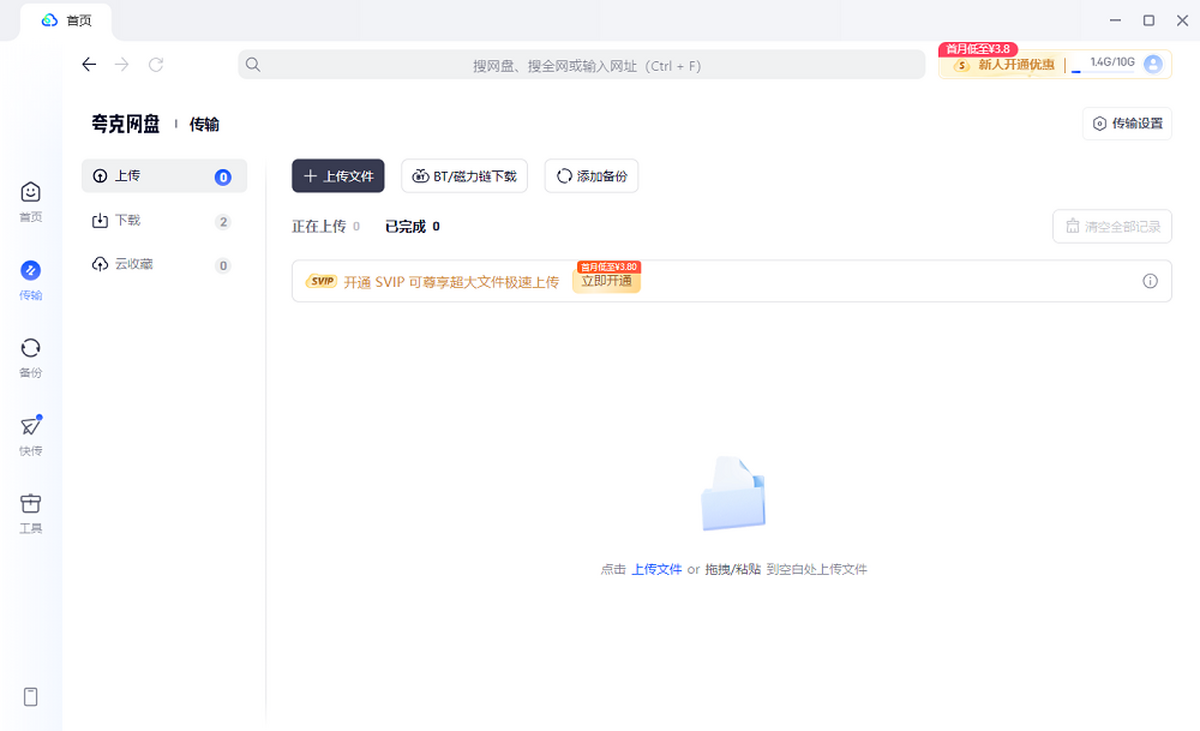
Task: Select the 上传 upload list item
Action: pyautogui.click(x=164, y=176)
